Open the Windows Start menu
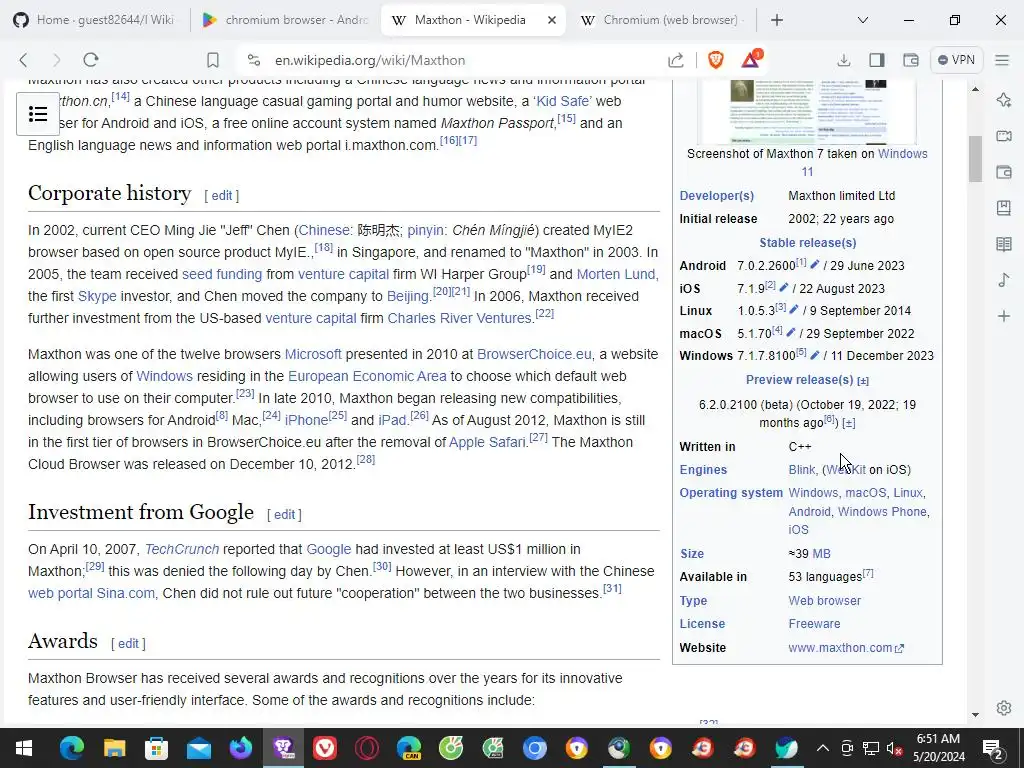 click(x=24, y=748)
